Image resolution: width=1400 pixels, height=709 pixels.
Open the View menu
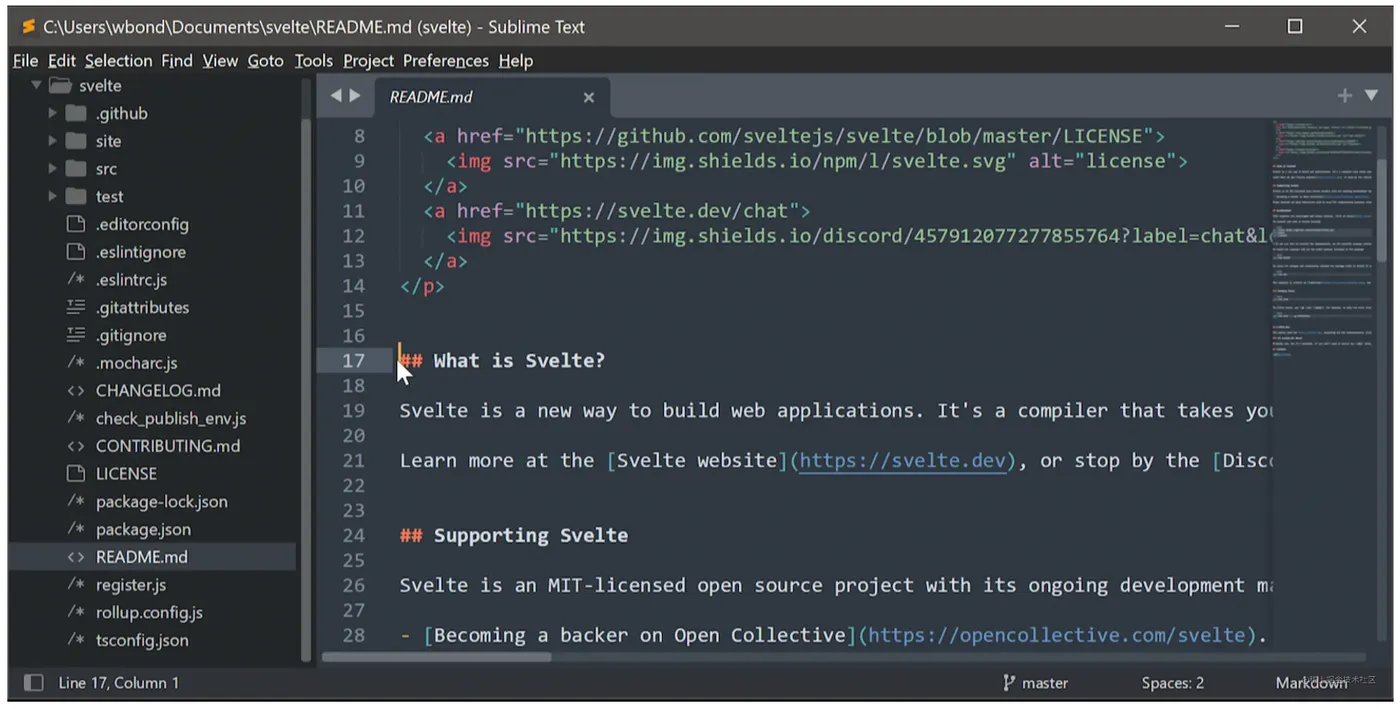(x=220, y=61)
